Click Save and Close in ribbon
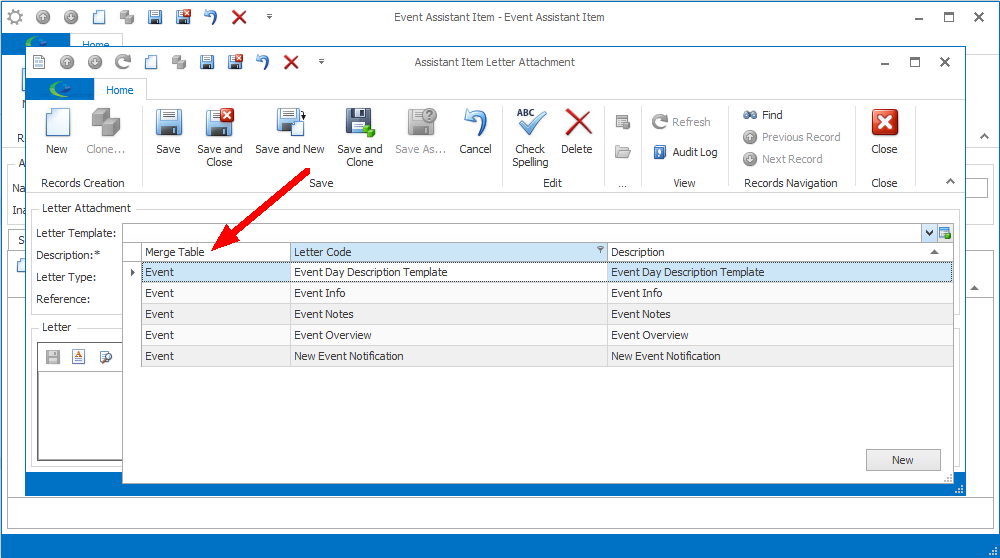This screenshot has height=558, width=1000. pos(219,138)
